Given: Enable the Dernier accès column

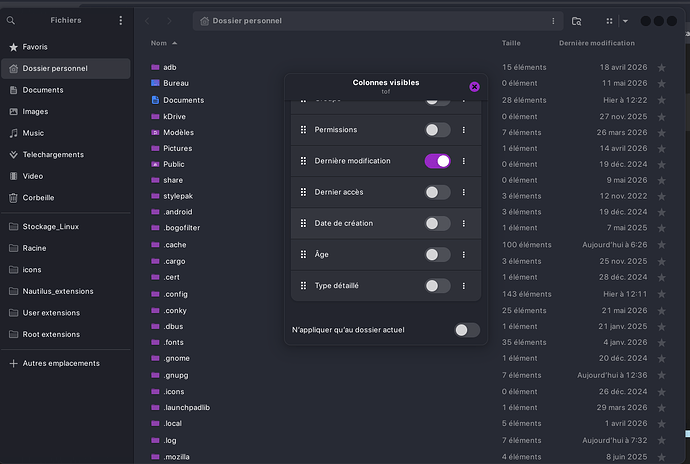Looking at the screenshot, I should pyautogui.click(x=437, y=192).
